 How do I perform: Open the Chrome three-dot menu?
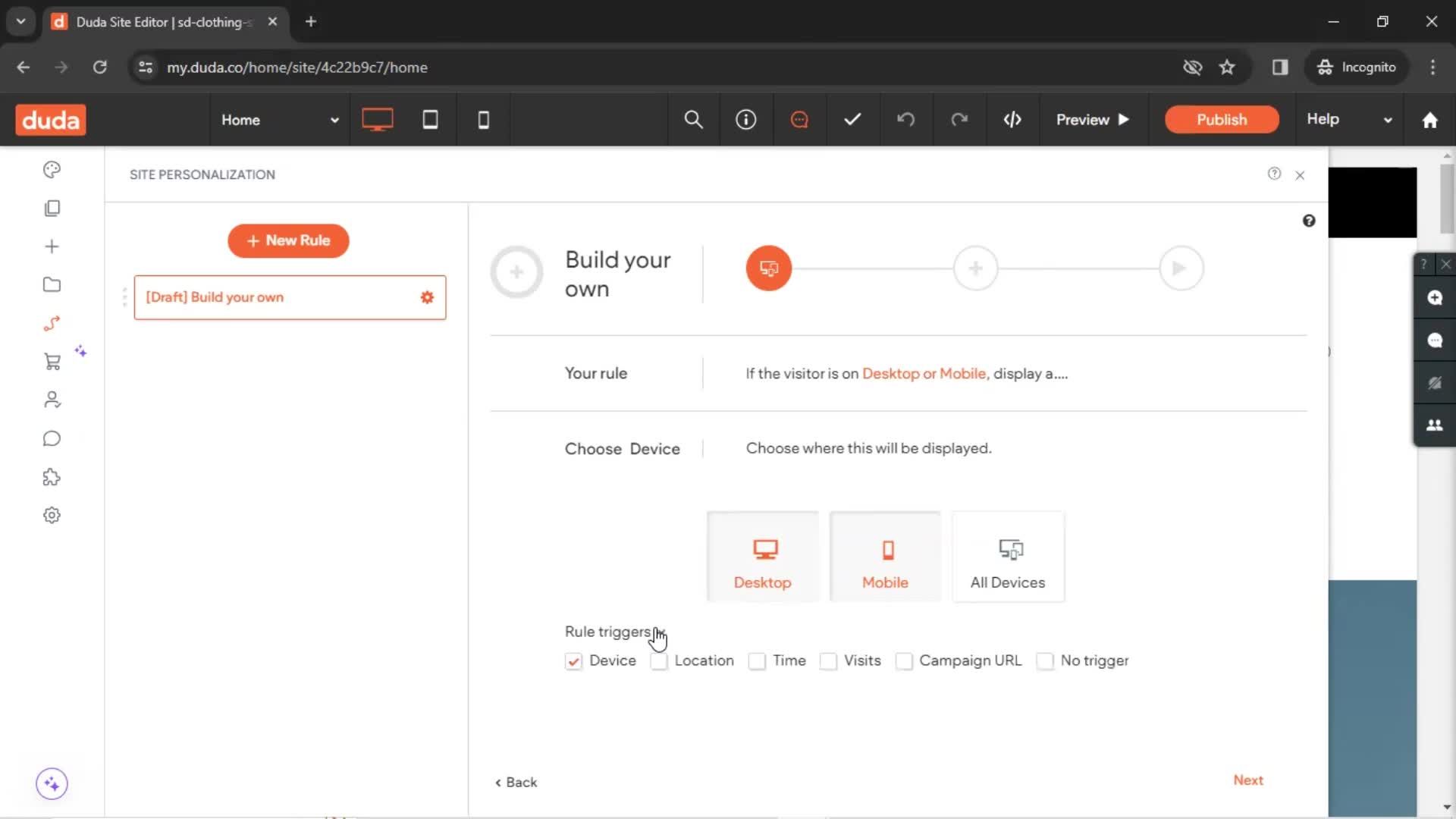[x=1432, y=67]
